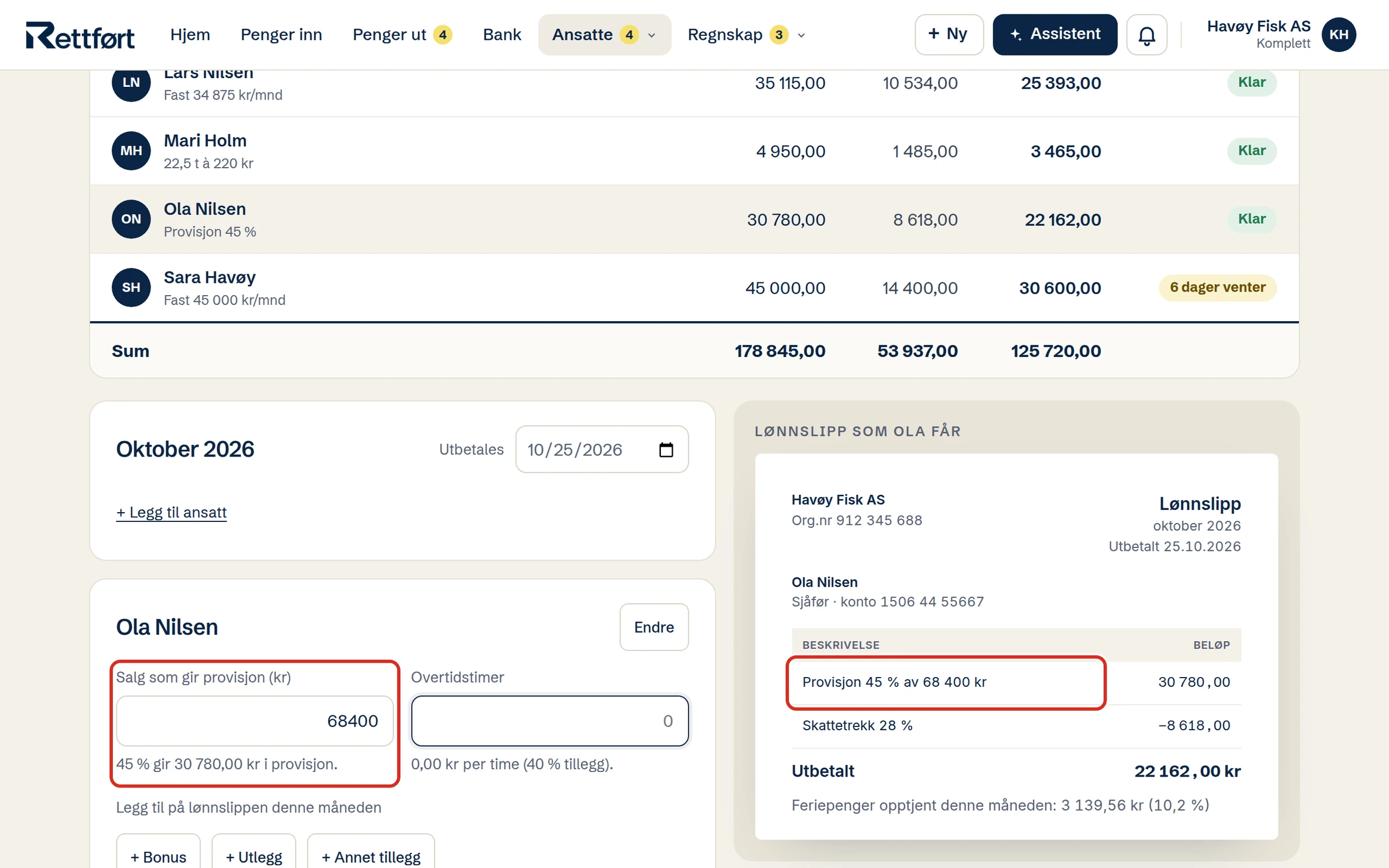The image size is (1389, 868).
Task: Launch the Assistent
Action: (x=1054, y=35)
